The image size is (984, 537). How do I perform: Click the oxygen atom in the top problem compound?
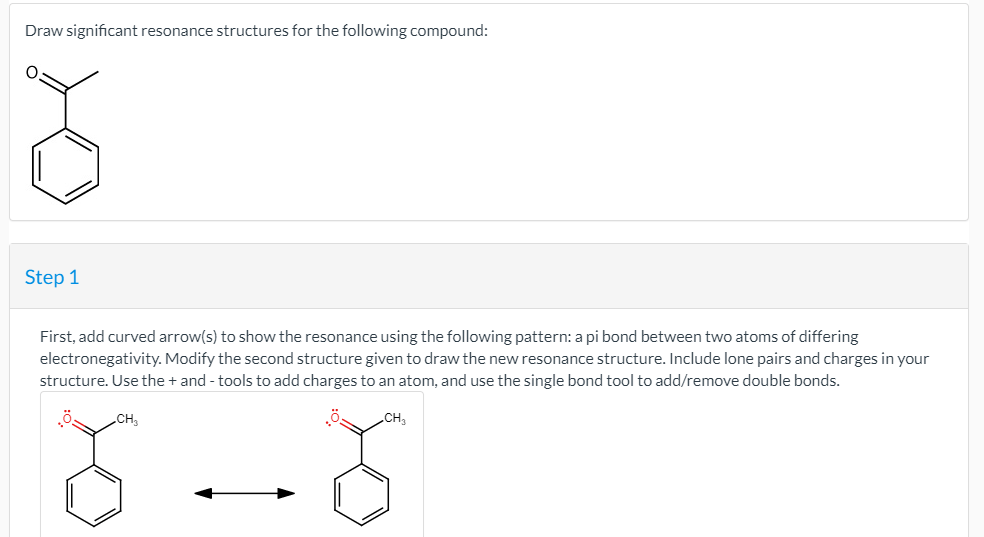coord(32,73)
